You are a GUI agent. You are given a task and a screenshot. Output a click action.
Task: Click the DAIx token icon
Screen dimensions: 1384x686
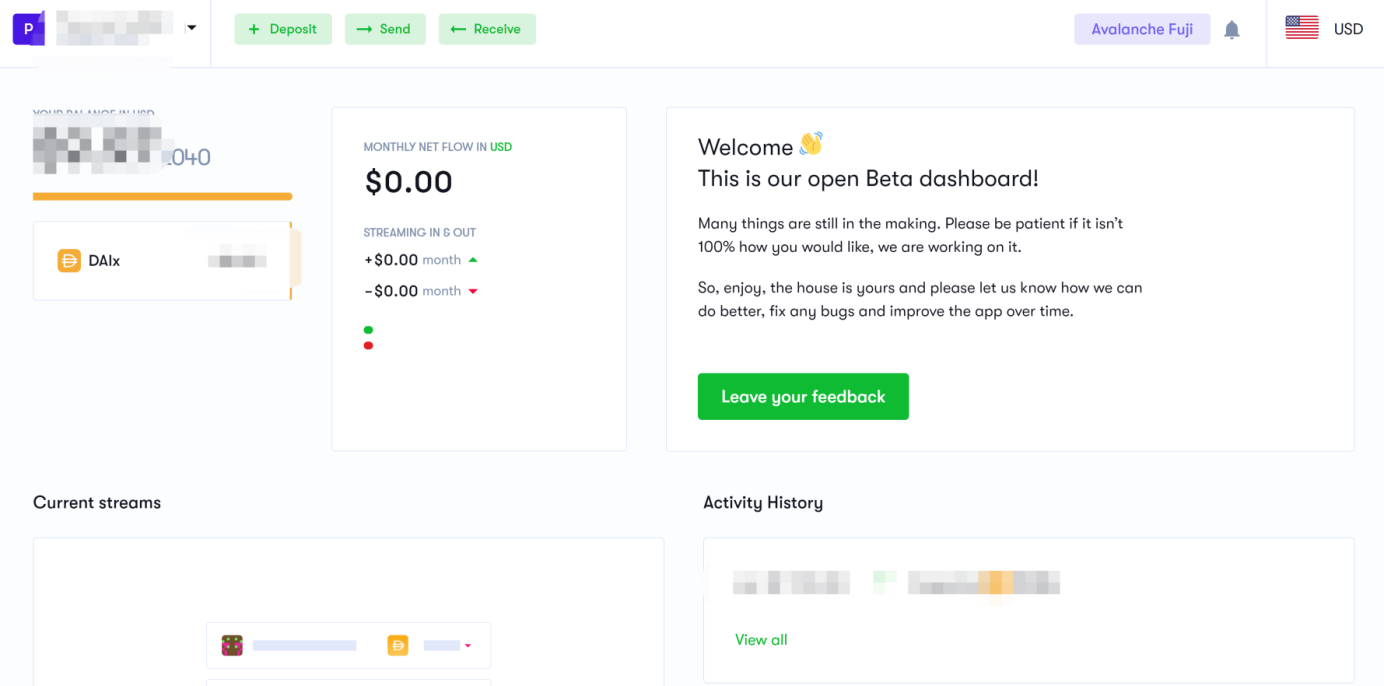tap(69, 261)
